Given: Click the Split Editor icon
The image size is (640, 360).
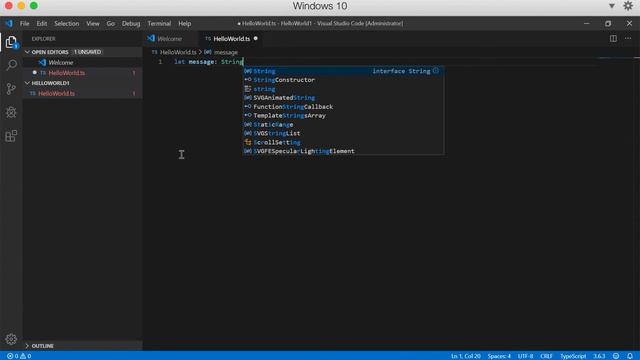Looking at the screenshot, I should (x=613, y=38).
